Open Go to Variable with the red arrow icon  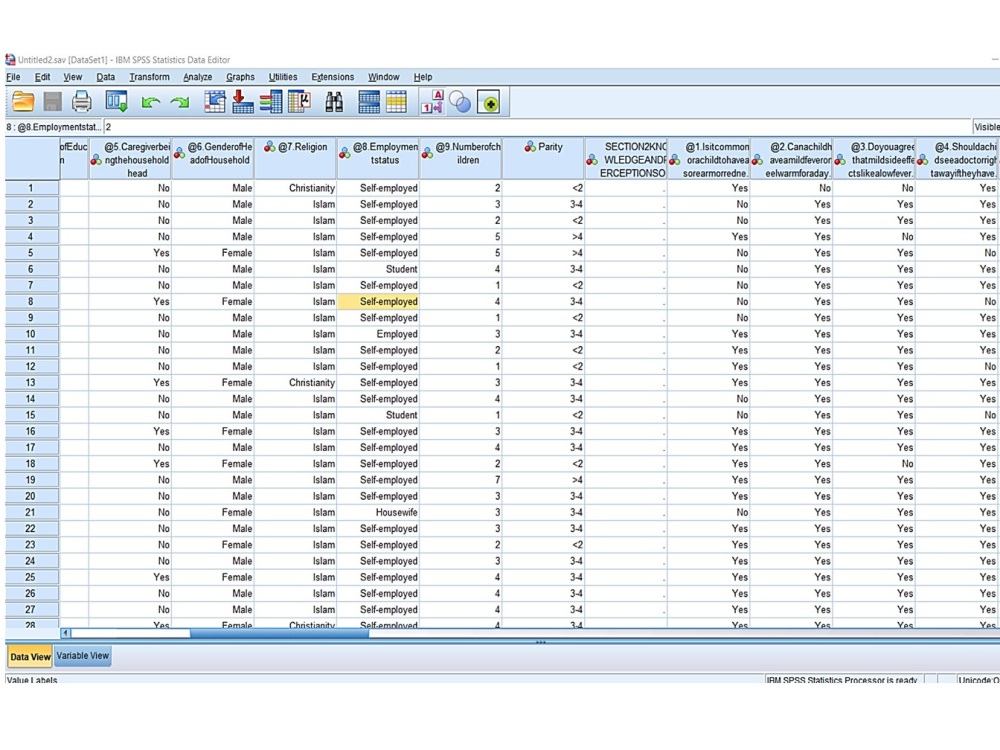coord(242,102)
